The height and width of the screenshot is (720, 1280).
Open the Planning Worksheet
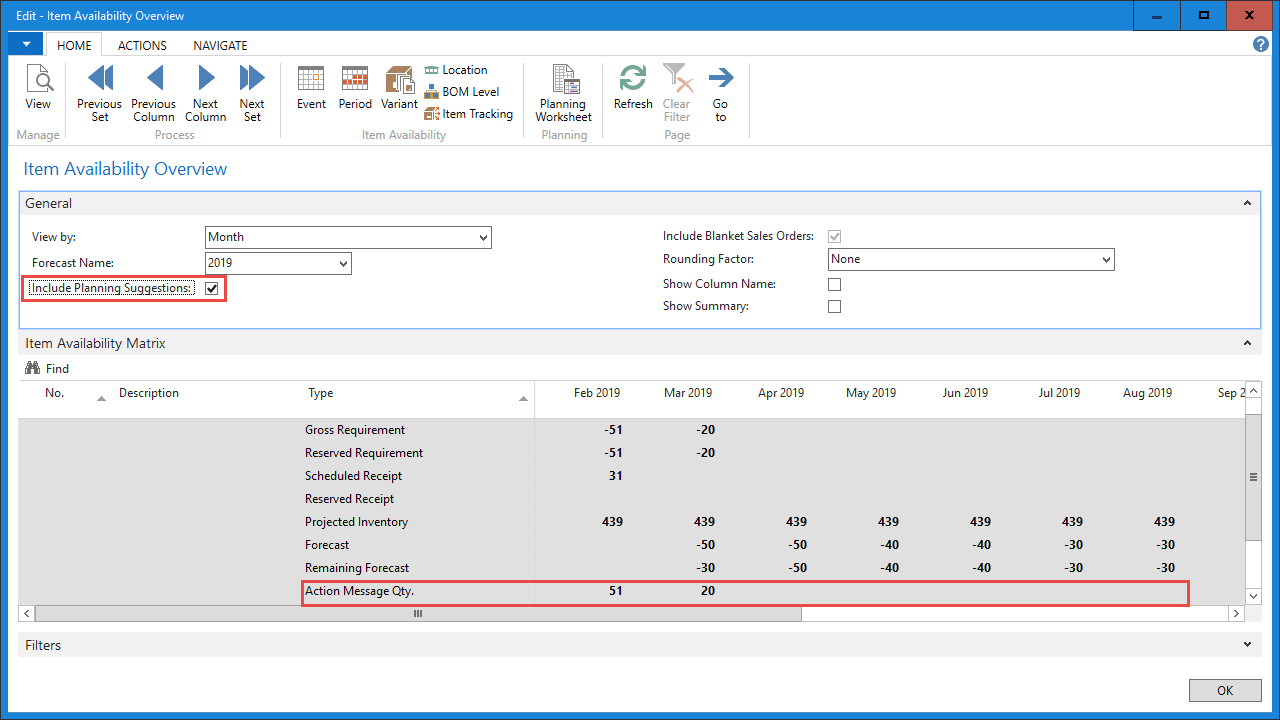pyautogui.click(x=563, y=90)
